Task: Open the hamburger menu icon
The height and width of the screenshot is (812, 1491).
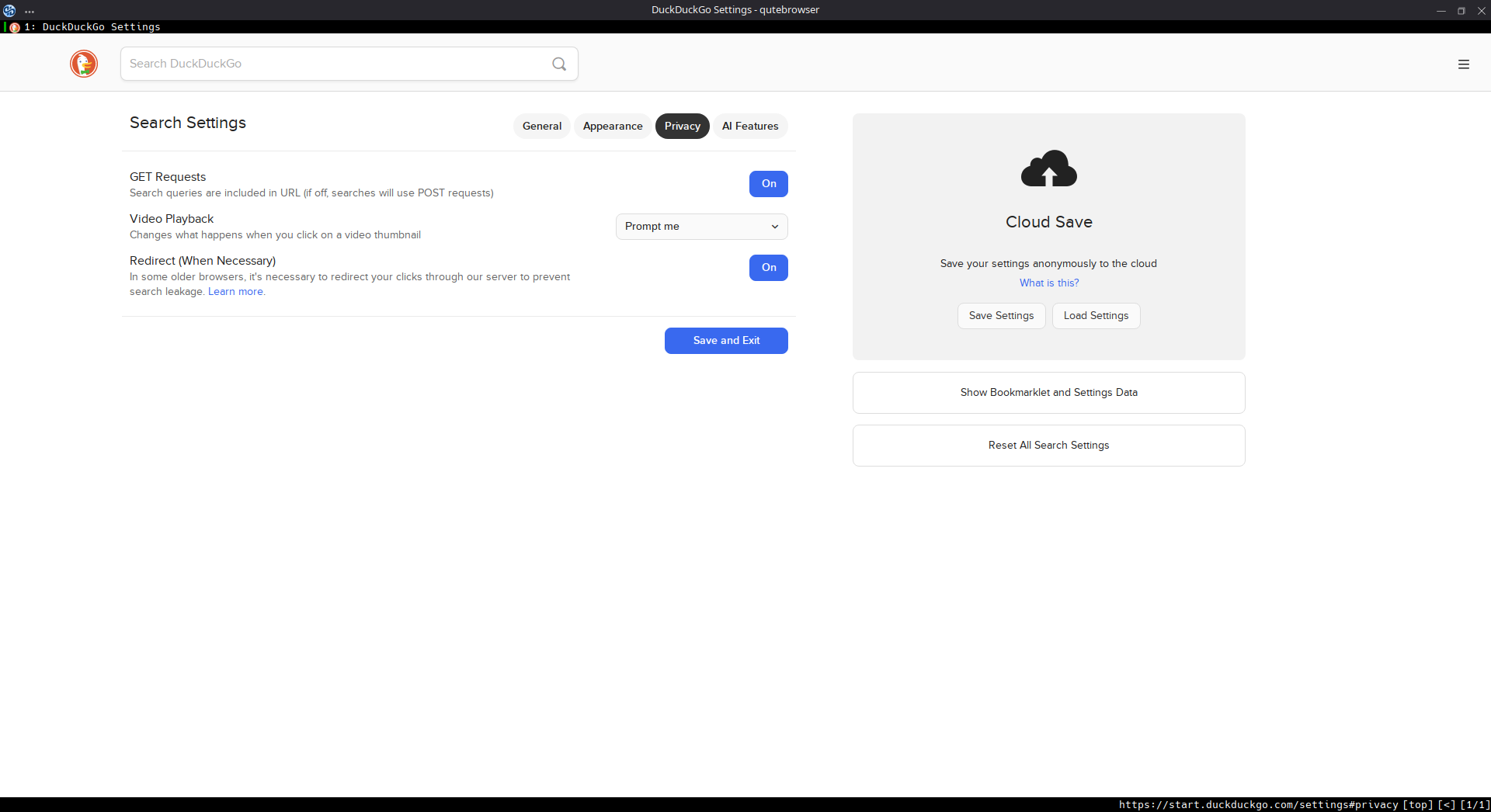Action: point(1464,64)
